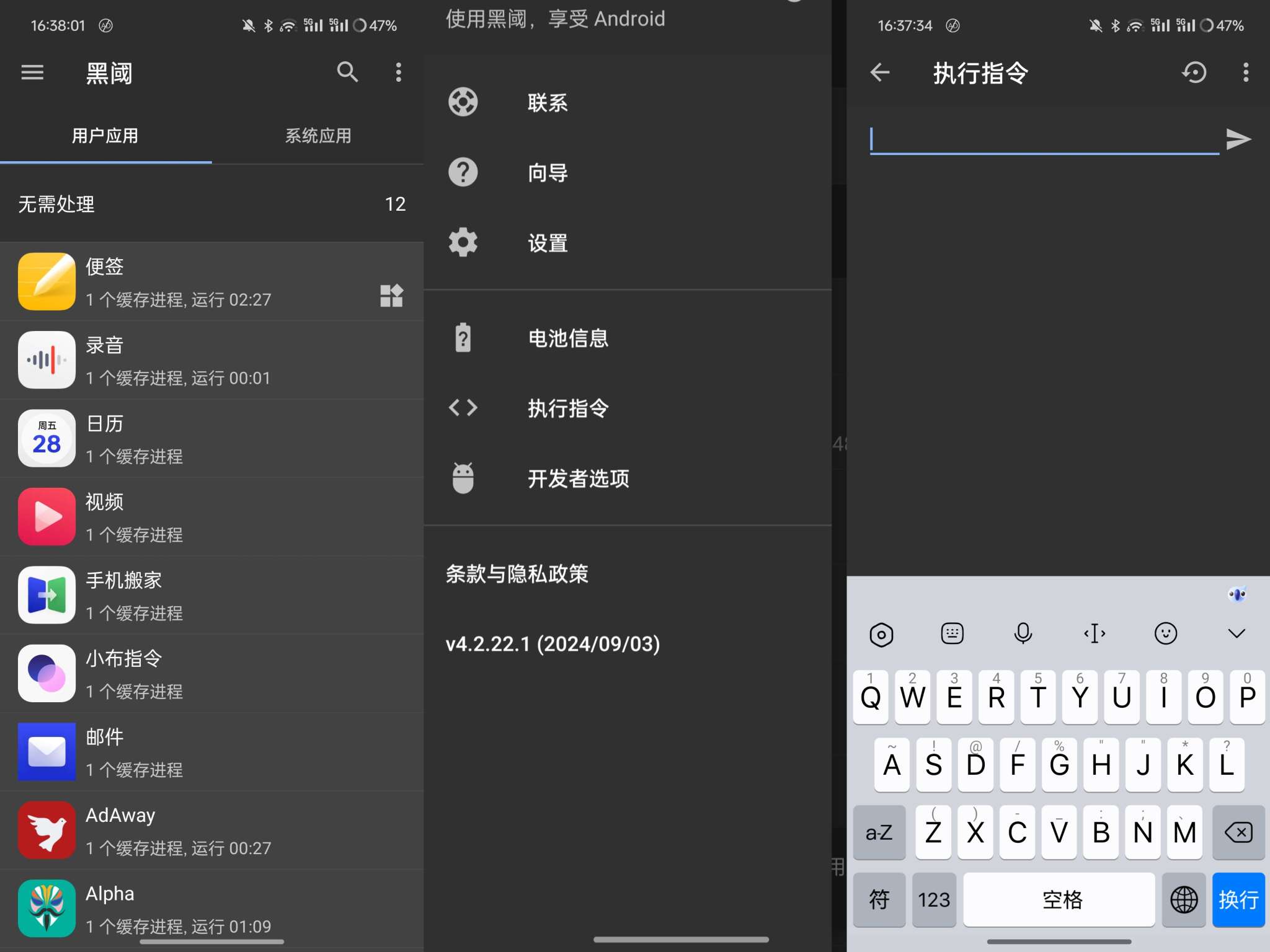Select the 小布指令 app icon
The width and height of the screenshot is (1270, 952).
[47, 673]
